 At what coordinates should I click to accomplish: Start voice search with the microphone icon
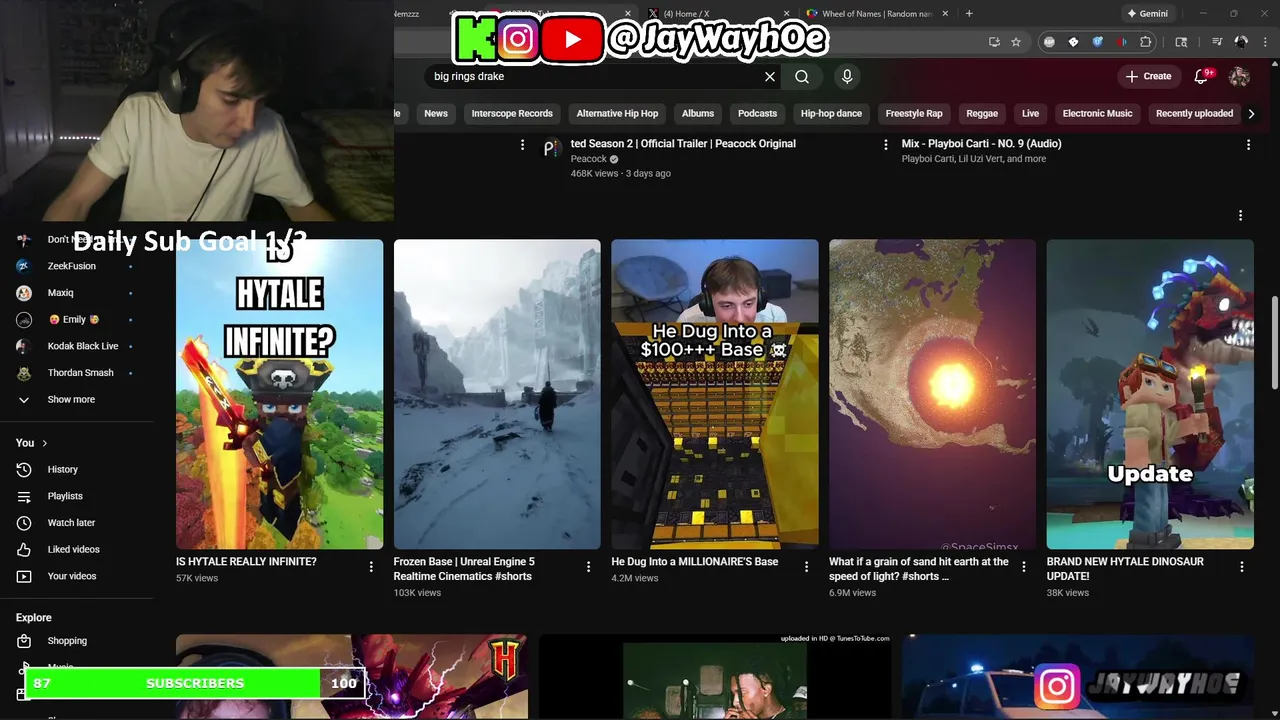click(847, 76)
